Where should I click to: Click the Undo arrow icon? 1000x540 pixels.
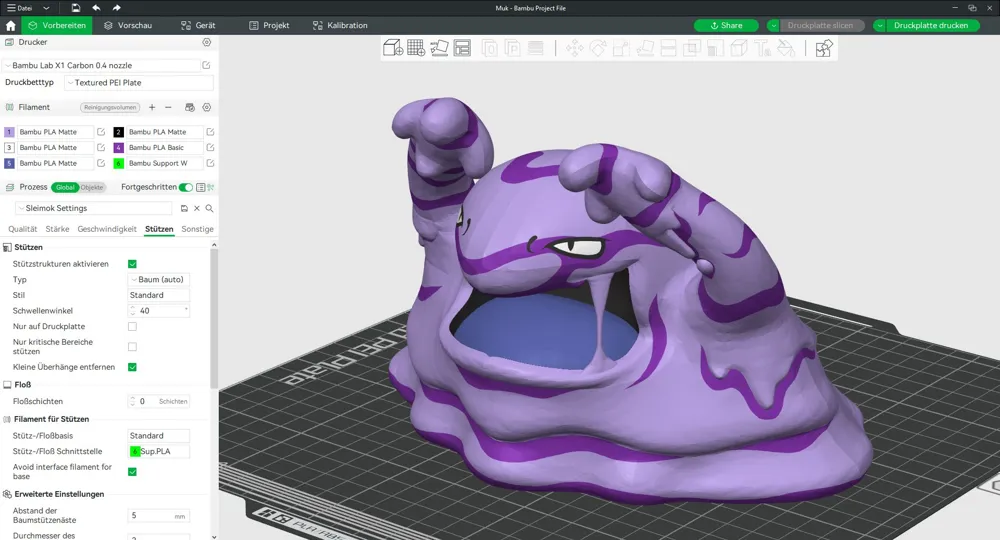96,8
